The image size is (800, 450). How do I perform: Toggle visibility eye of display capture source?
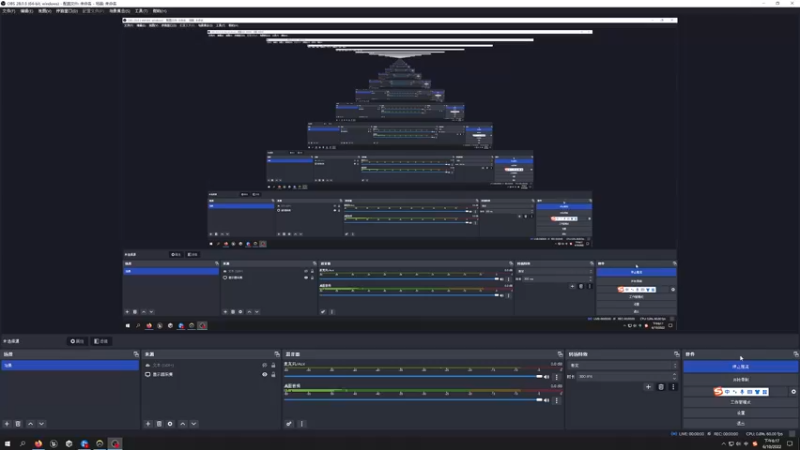pos(264,374)
